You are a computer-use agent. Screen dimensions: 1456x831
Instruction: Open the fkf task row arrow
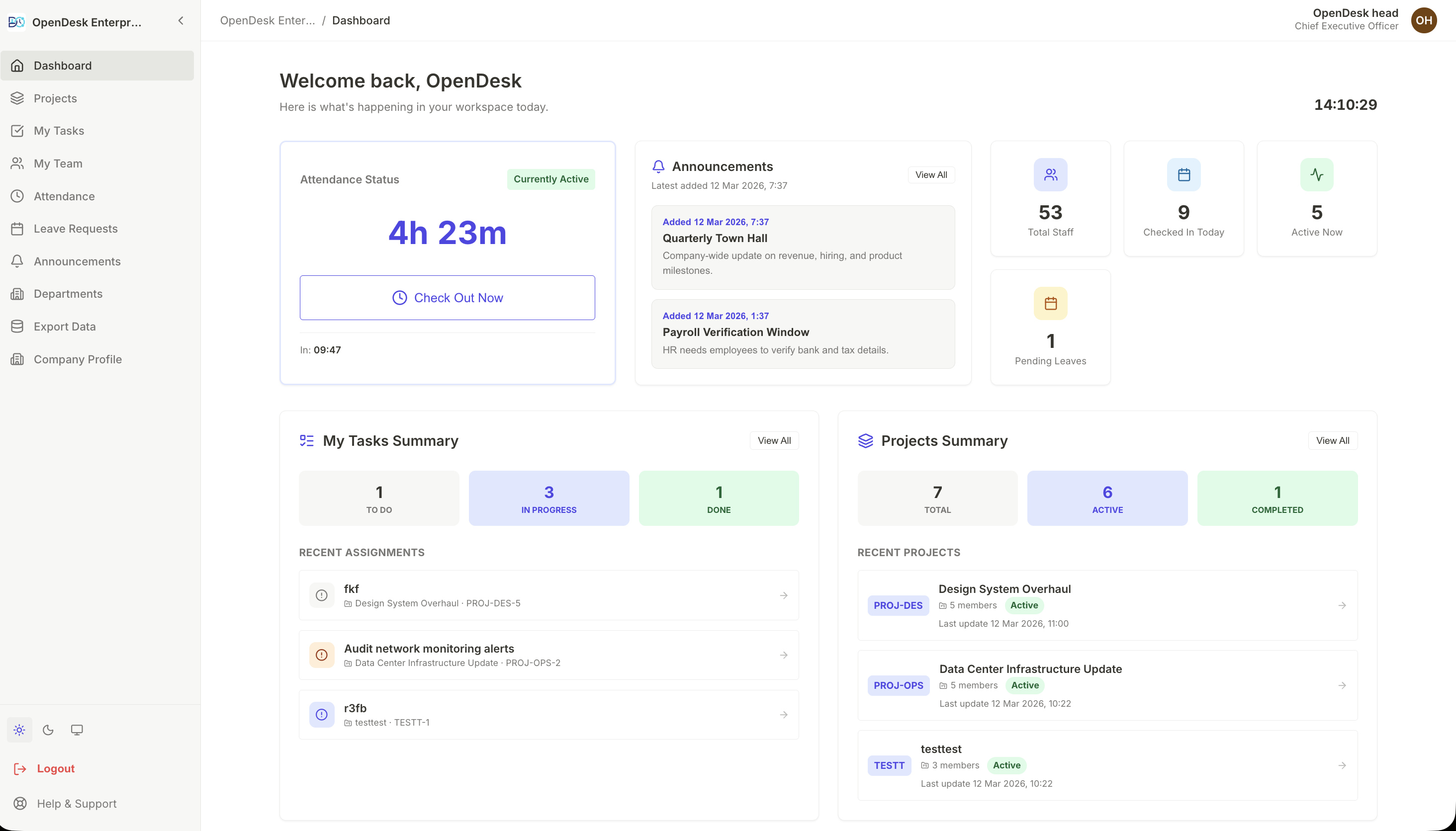click(784, 595)
